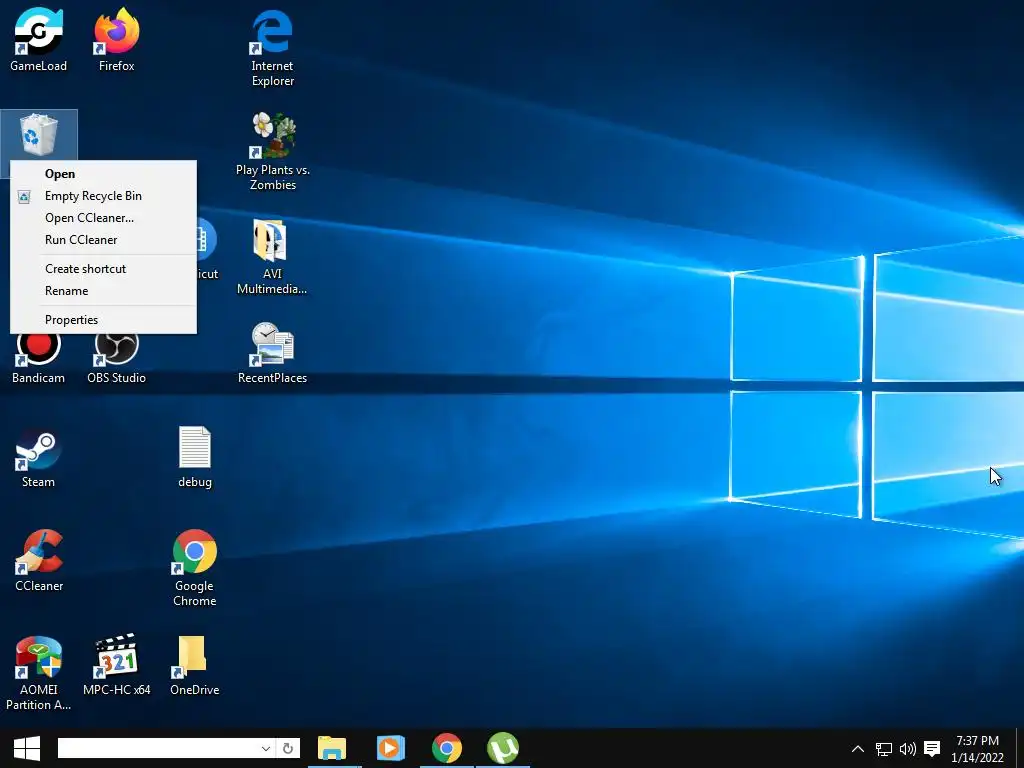Open Chrome from the taskbar
The image size is (1024, 768).
coord(447,748)
